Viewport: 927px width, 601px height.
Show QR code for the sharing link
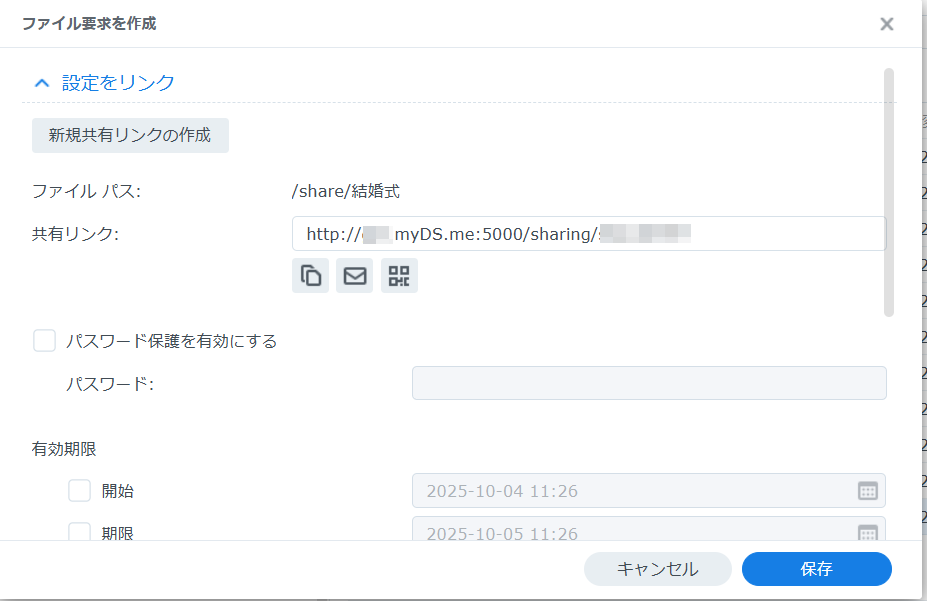click(399, 275)
